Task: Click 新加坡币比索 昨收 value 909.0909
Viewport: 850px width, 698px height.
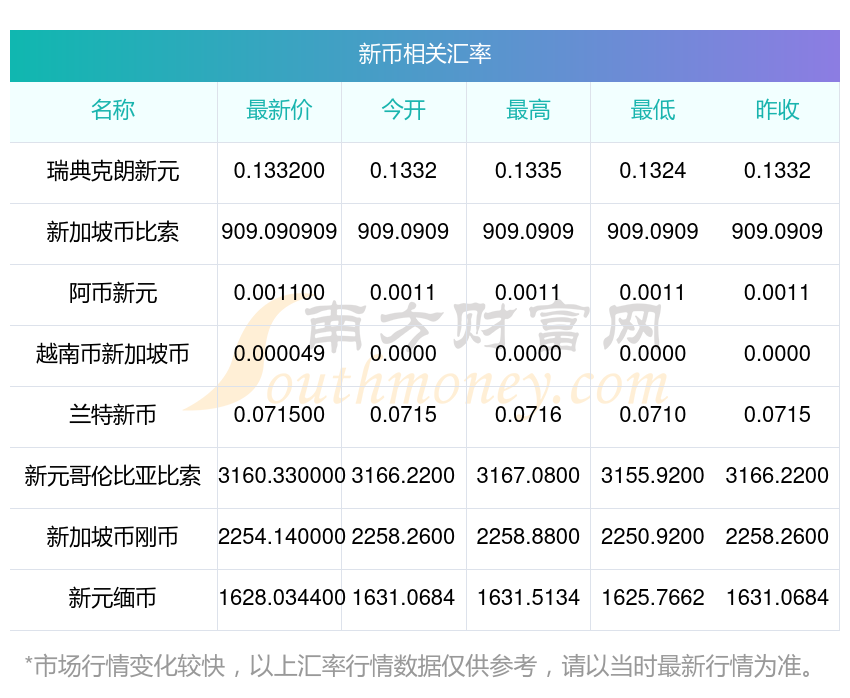Action: pos(777,232)
